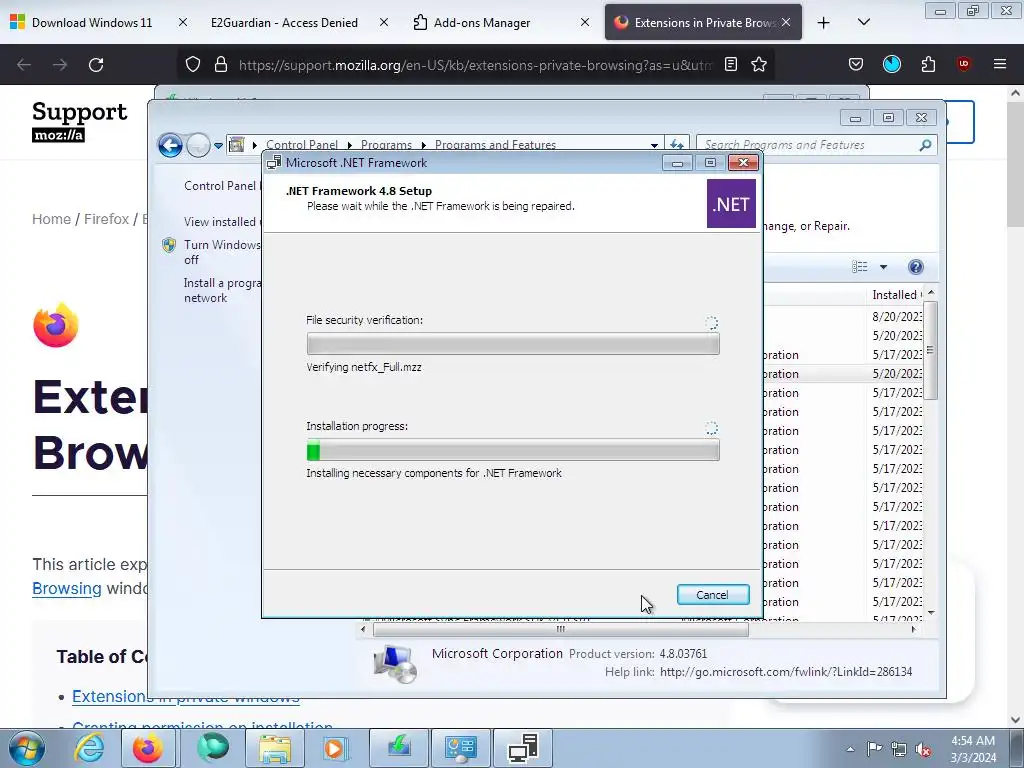
Task: Click the blue circular account toolbar icon
Action: pos(892,64)
